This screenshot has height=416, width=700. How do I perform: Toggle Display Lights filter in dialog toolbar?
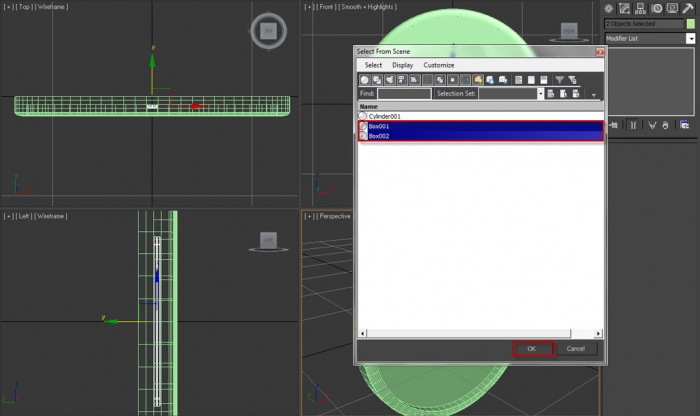click(x=390, y=80)
